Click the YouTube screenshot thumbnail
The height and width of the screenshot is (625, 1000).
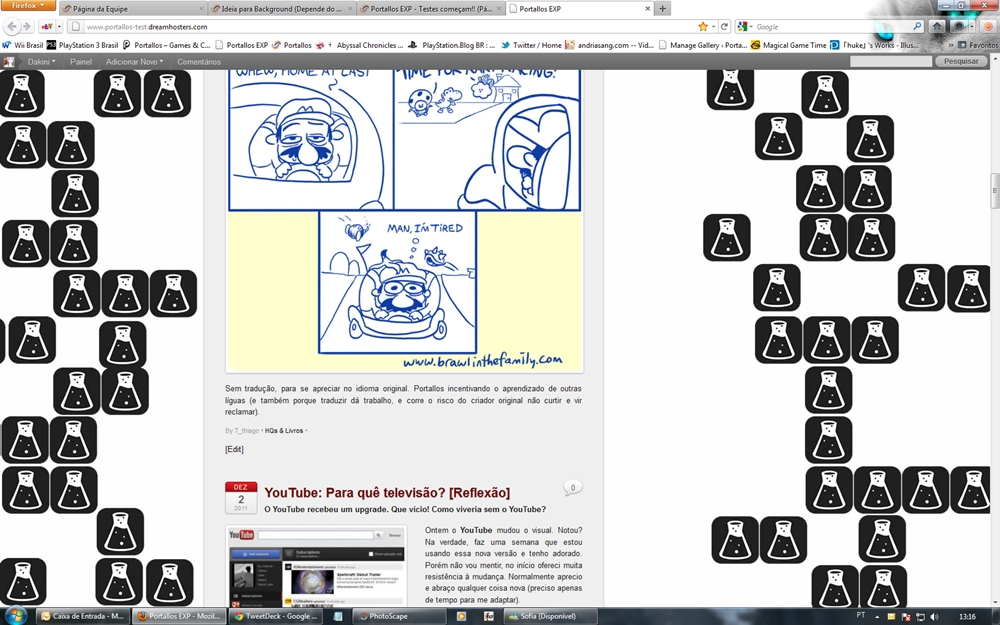[316, 566]
